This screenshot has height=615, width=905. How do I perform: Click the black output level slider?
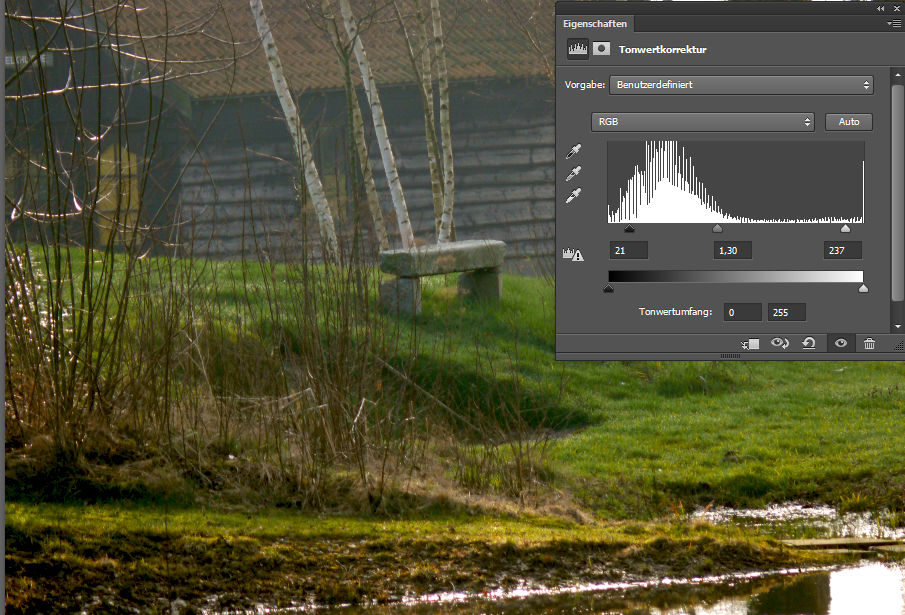click(608, 288)
